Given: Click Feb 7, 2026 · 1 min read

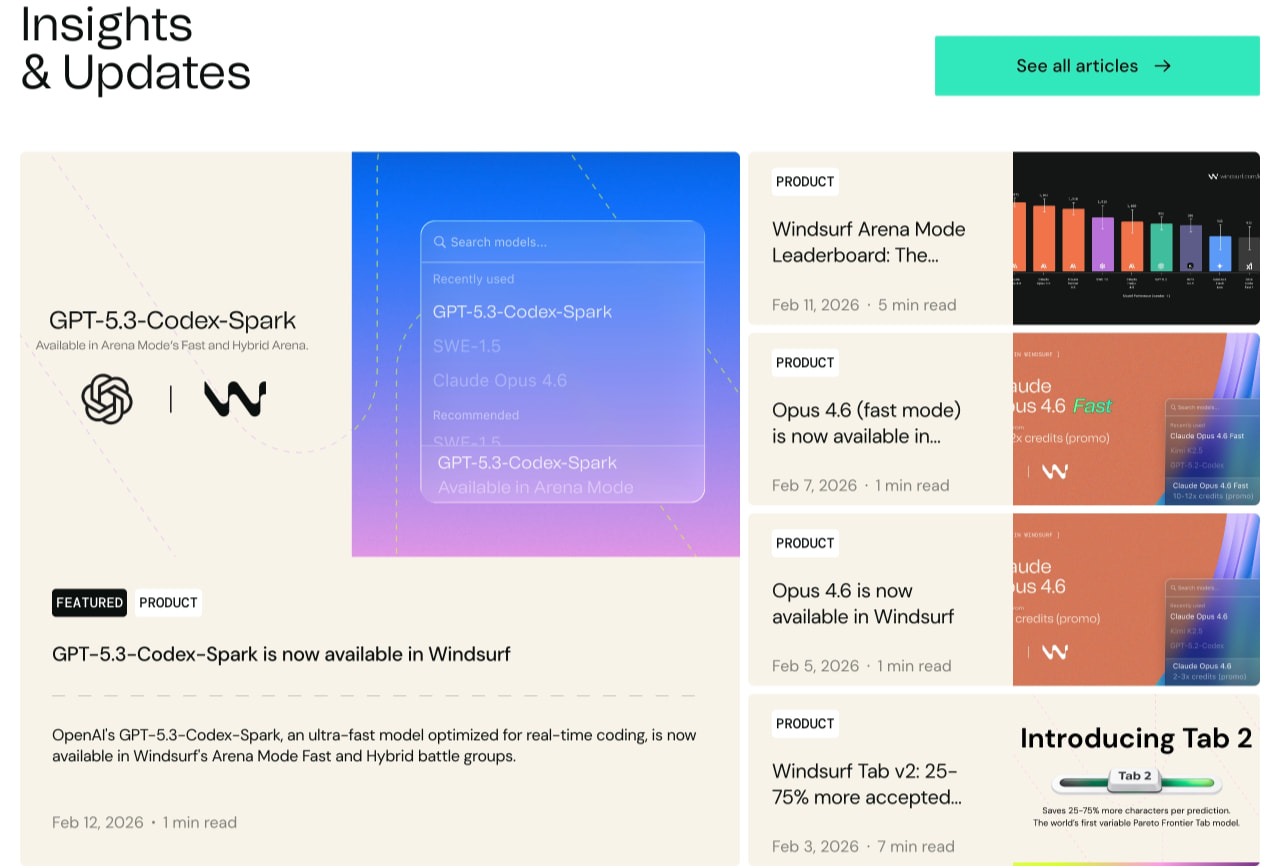Looking at the screenshot, I should 861,485.
